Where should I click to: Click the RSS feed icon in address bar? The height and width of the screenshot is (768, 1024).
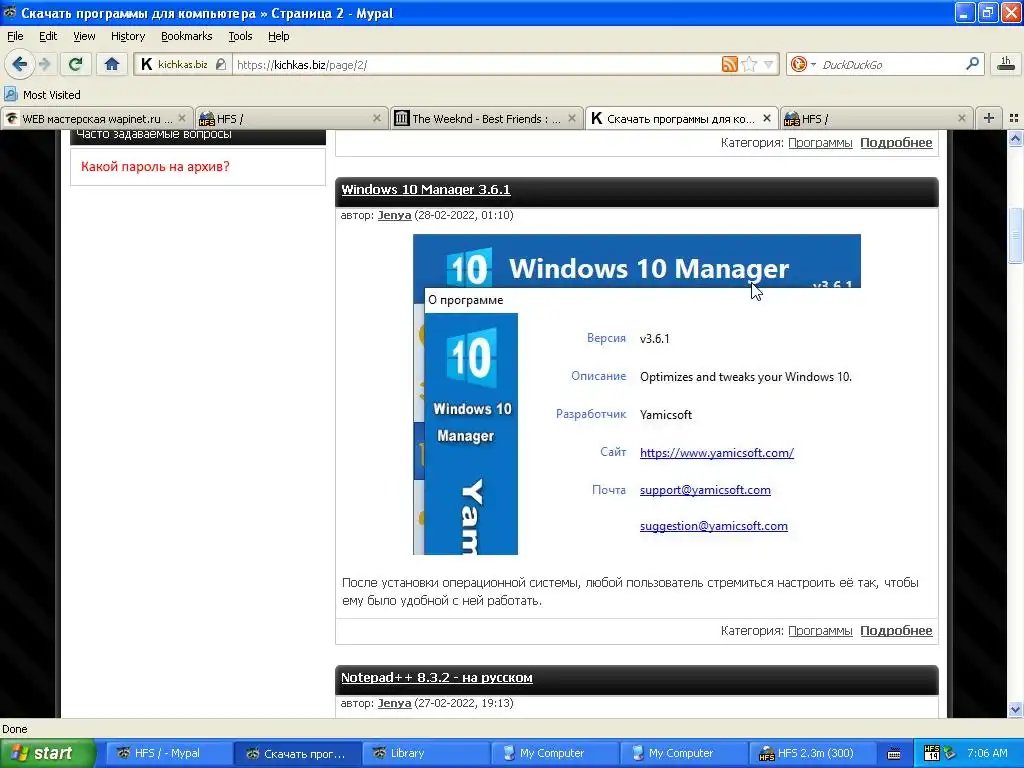[x=729, y=64]
